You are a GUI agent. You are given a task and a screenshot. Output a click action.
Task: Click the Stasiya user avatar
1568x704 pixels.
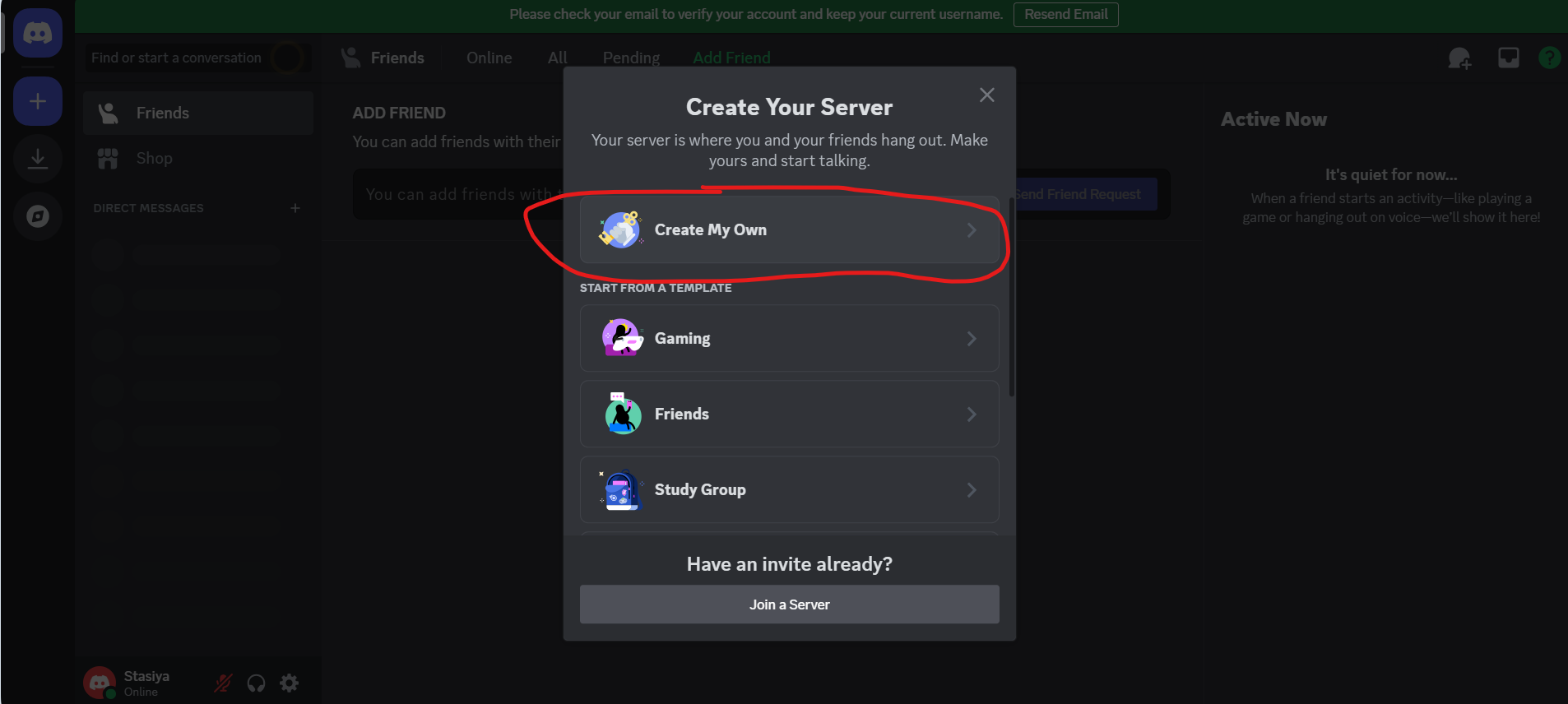click(x=100, y=683)
